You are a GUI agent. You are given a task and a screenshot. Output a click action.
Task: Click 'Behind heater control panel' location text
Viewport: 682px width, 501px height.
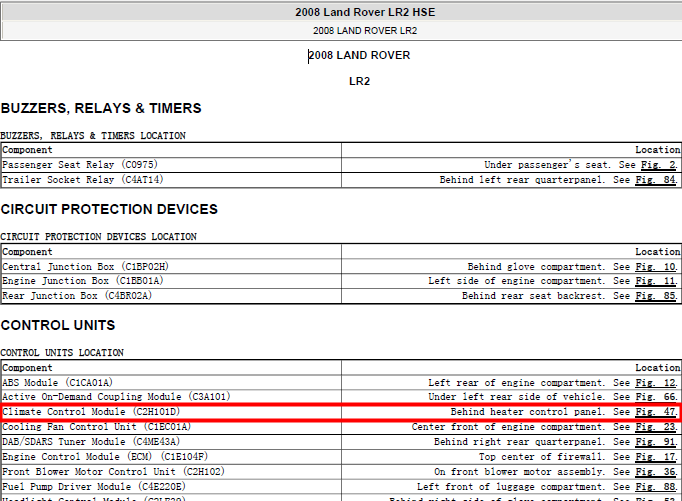(528, 411)
